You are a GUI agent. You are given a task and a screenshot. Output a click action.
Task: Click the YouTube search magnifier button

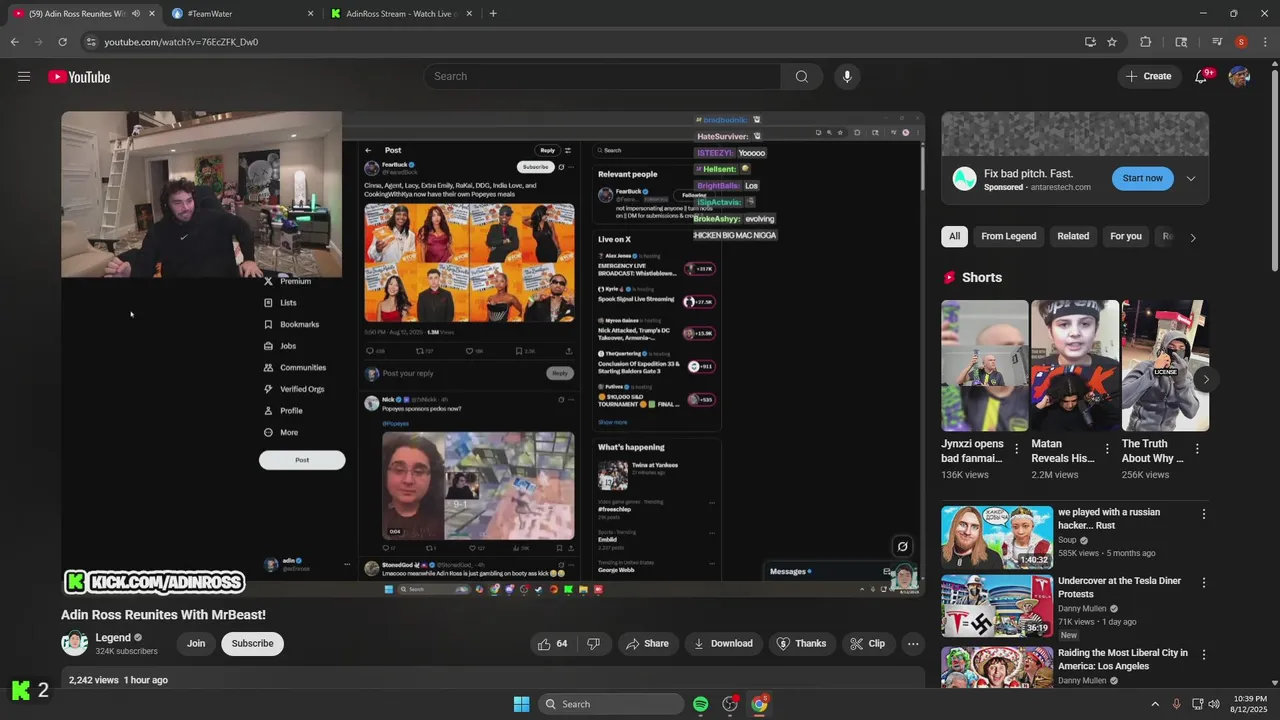pos(802,76)
